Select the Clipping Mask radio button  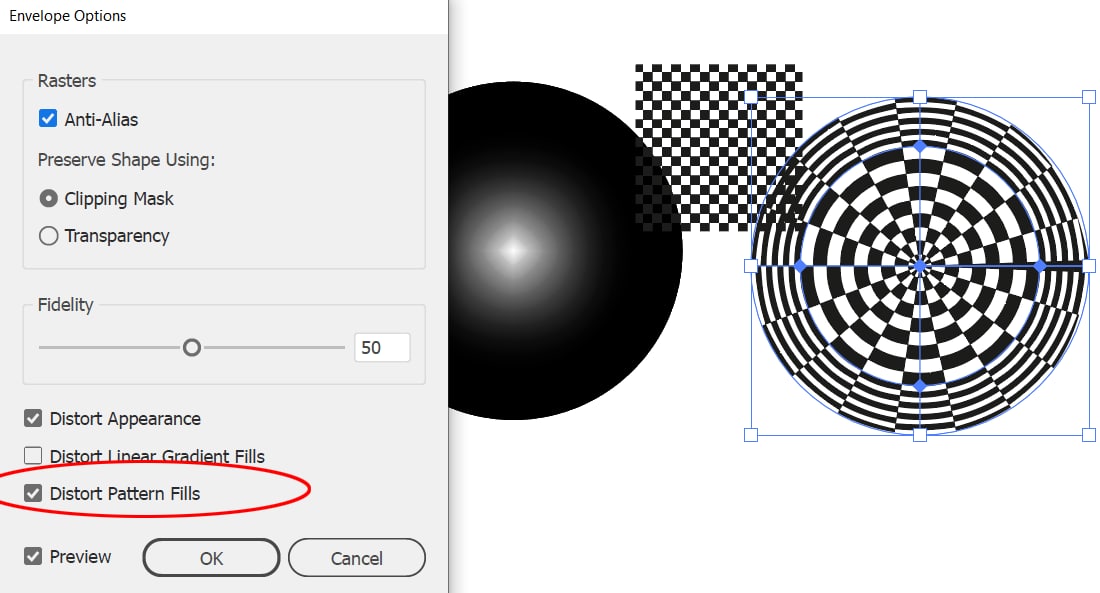coord(48,199)
